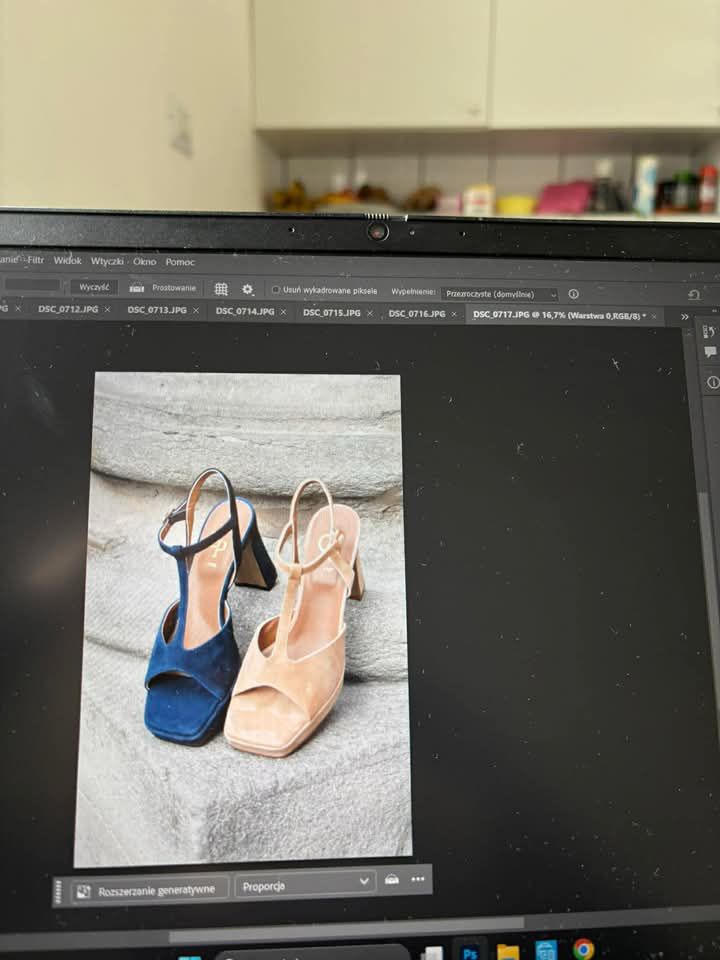This screenshot has height=960, width=720.
Task: Click straighten icon in contextual task bar
Action: (x=392, y=880)
